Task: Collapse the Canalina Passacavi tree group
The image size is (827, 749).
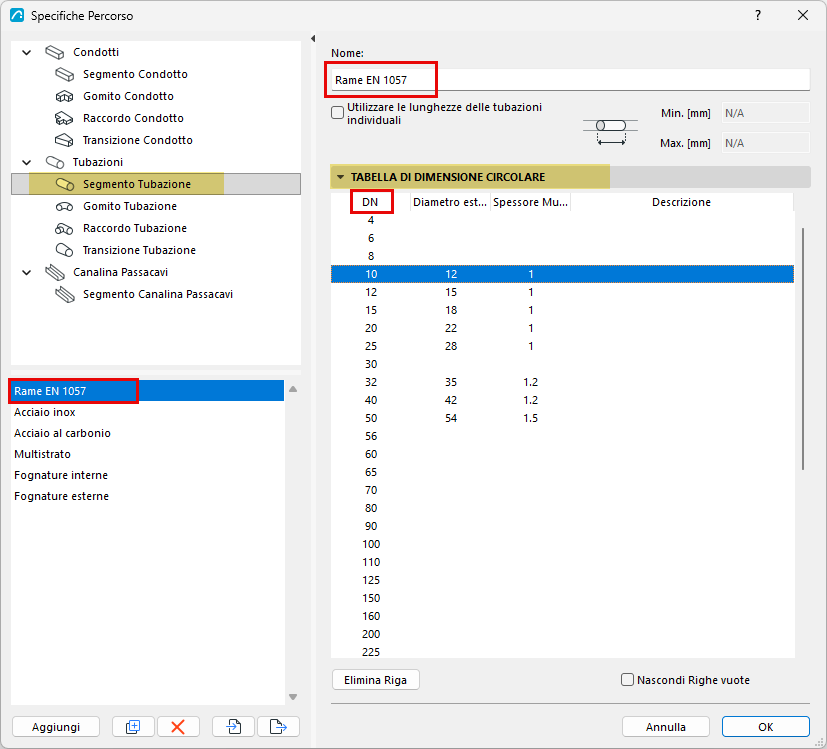Action: (26, 273)
